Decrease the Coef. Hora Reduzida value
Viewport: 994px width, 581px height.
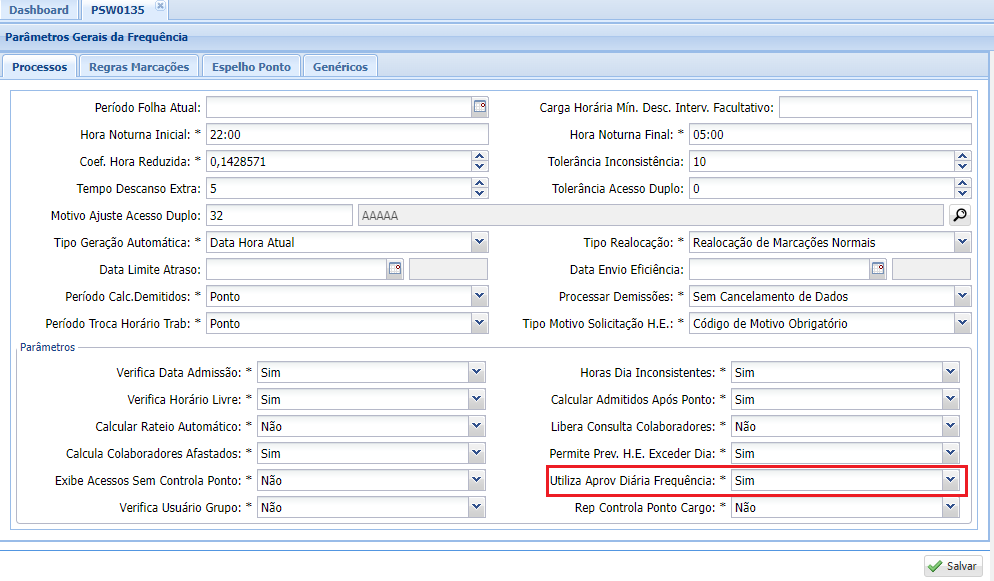click(x=480, y=167)
